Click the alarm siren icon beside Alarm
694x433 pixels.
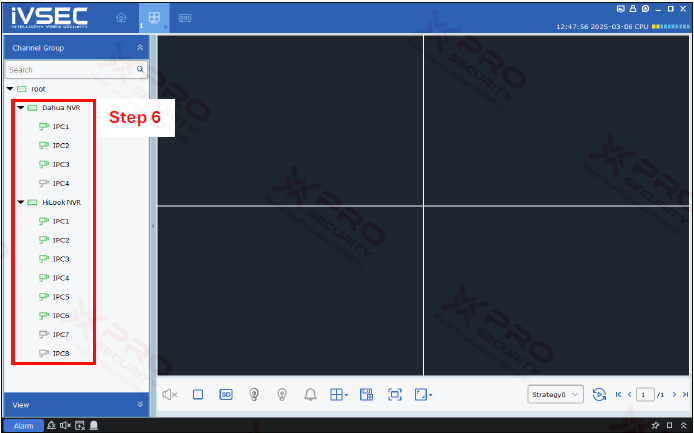51,425
